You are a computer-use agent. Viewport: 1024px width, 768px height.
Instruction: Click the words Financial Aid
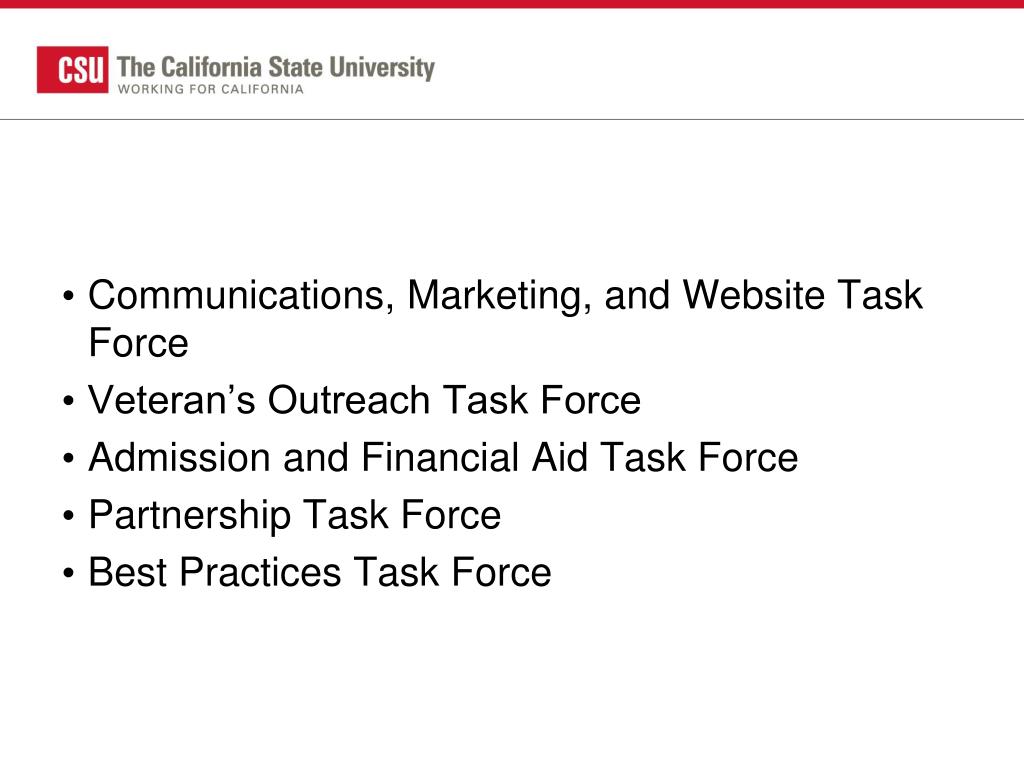(x=475, y=457)
